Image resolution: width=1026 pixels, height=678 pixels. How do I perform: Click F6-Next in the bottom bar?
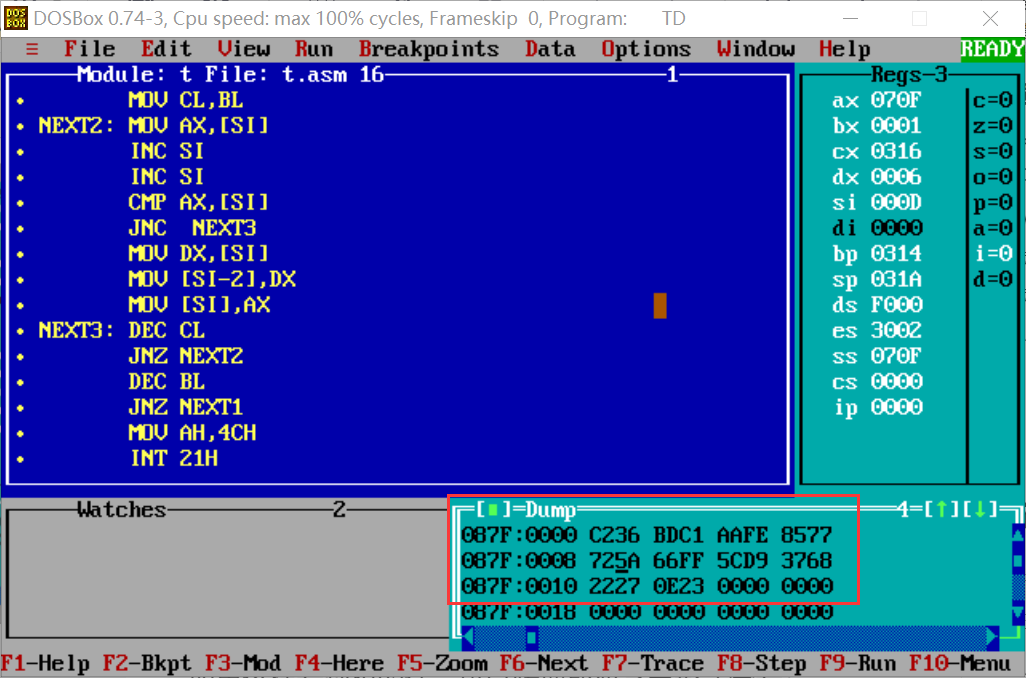tap(544, 664)
